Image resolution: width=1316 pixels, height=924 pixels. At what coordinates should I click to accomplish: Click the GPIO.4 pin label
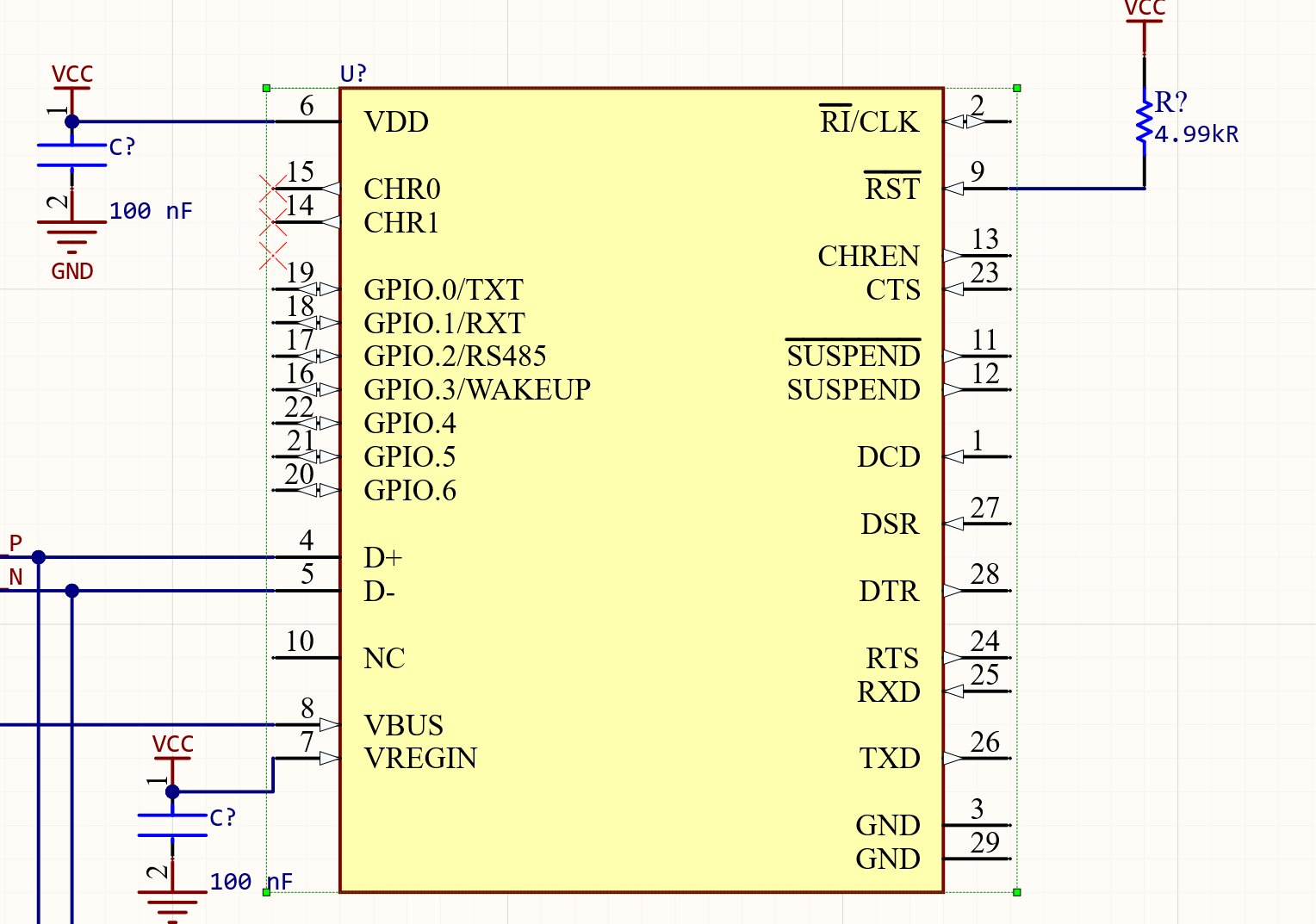pos(410,424)
